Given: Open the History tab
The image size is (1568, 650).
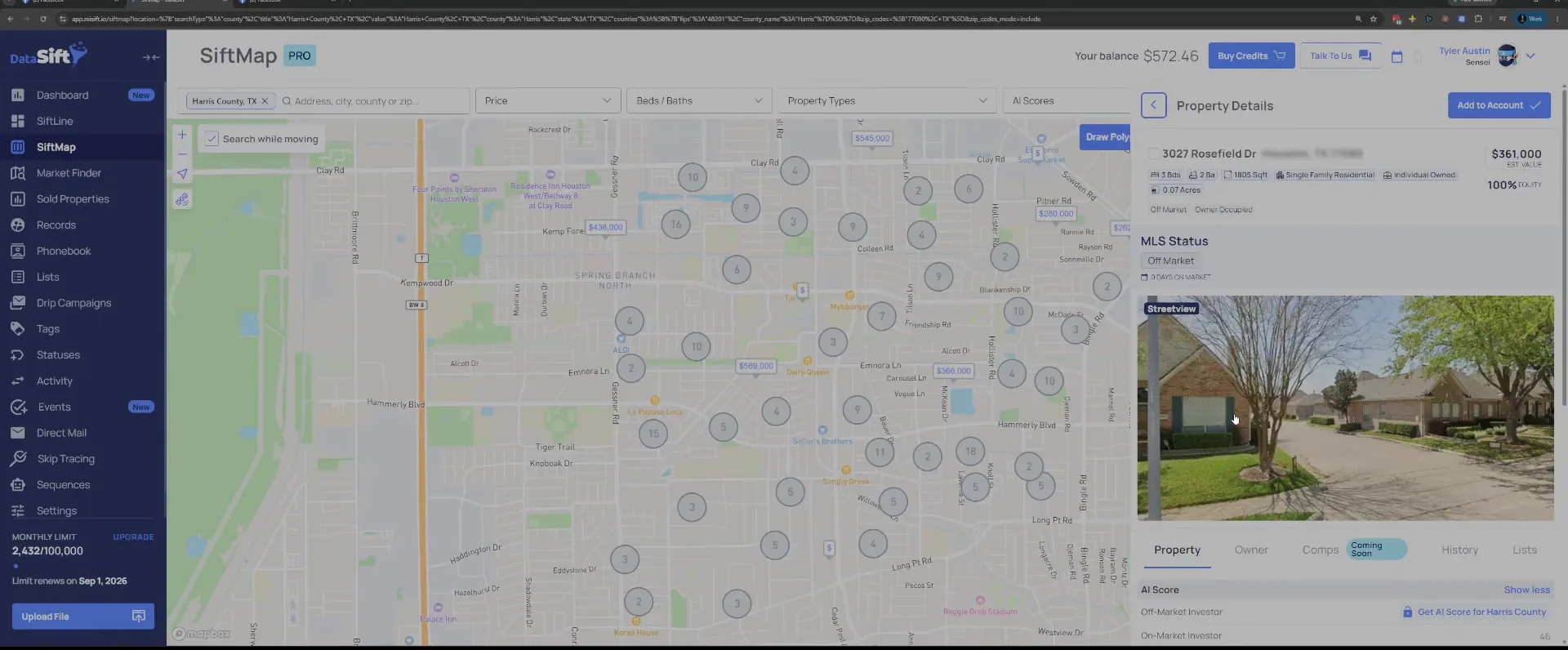Looking at the screenshot, I should click(x=1459, y=550).
